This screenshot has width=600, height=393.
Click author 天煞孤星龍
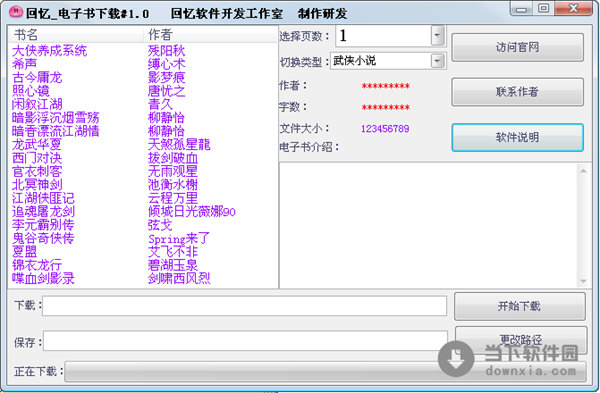pos(179,144)
